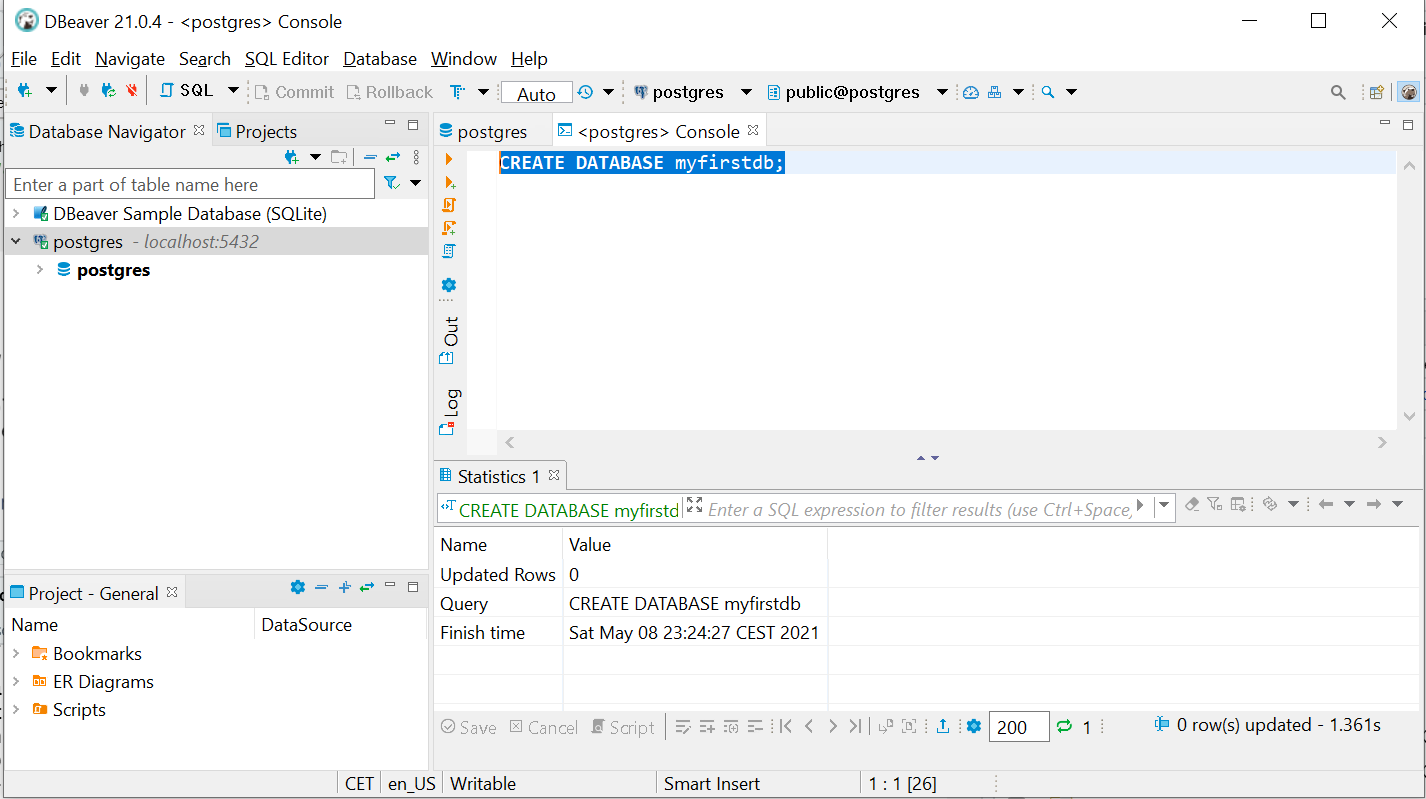Click the navigator Collapse All icon
This screenshot has height=799, width=1426.
[x=370, y=157]
